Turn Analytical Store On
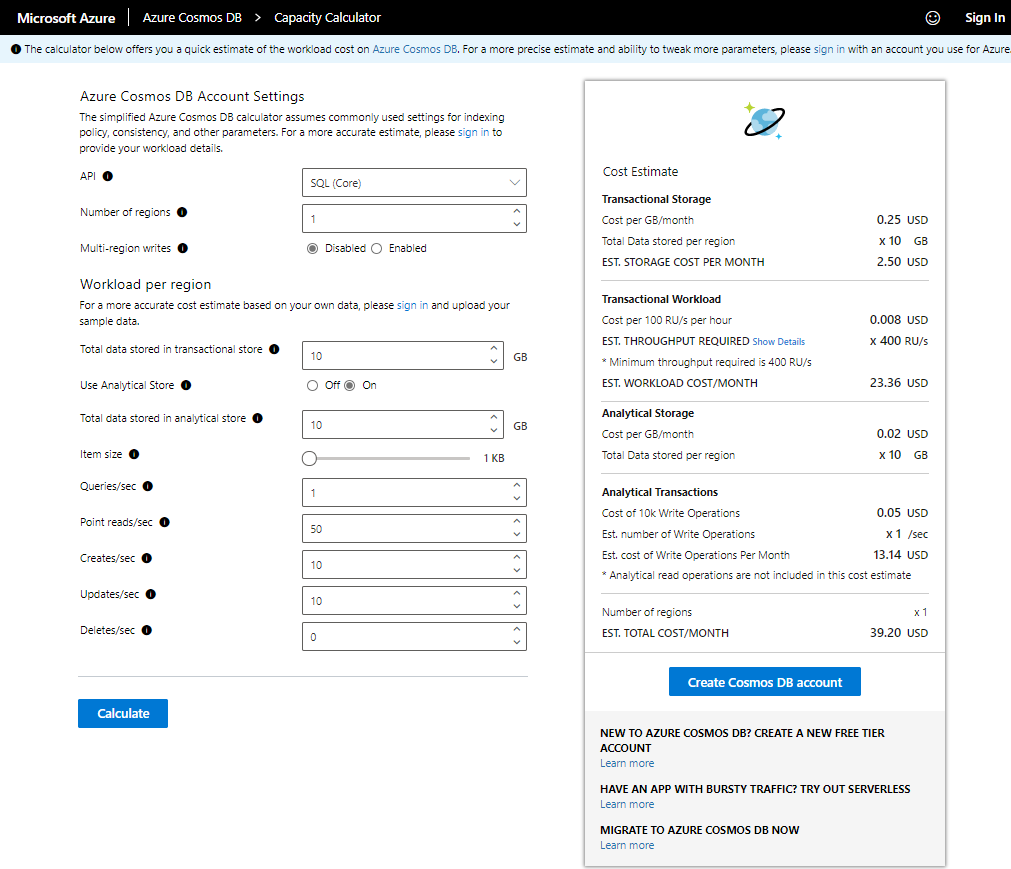 click(349, 386)
